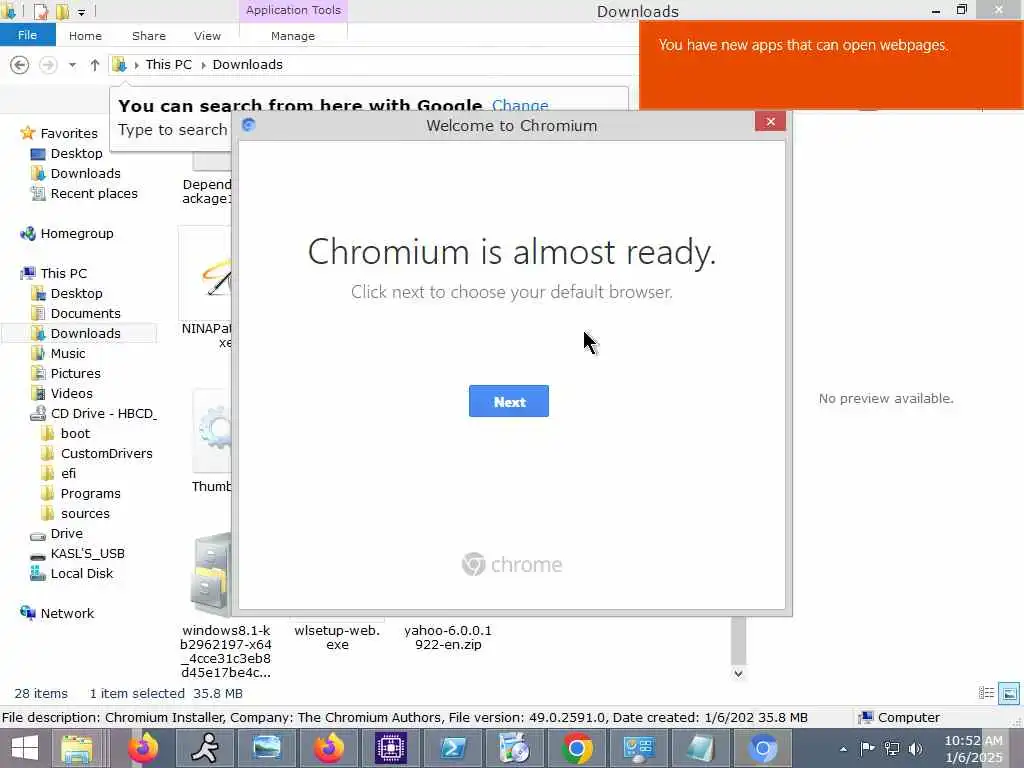Open the File ribbon menu
This screenshot has height=768, width=1024.
click(27, 35)
